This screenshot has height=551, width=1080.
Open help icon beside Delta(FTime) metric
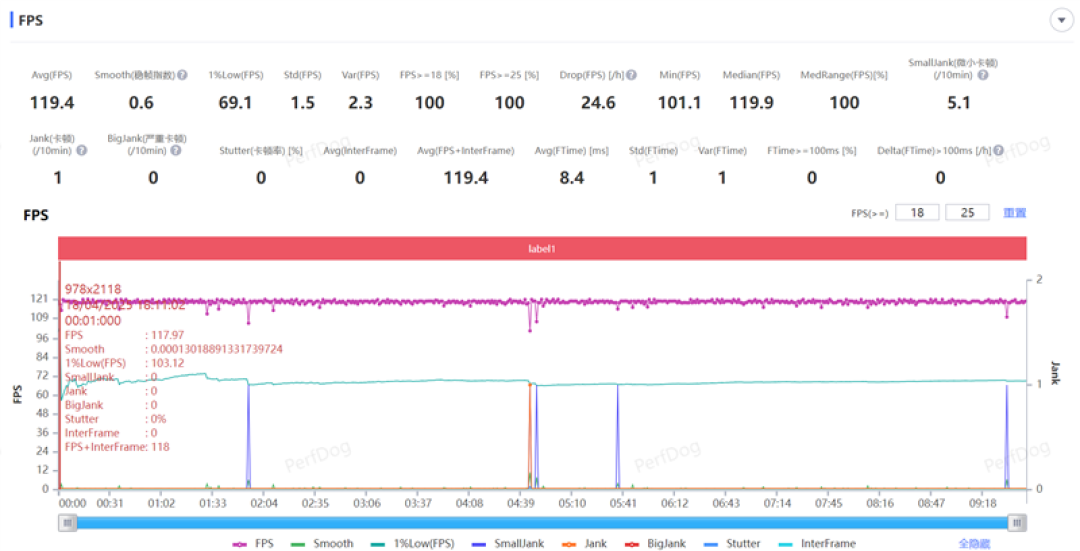(x=998, y=150)
